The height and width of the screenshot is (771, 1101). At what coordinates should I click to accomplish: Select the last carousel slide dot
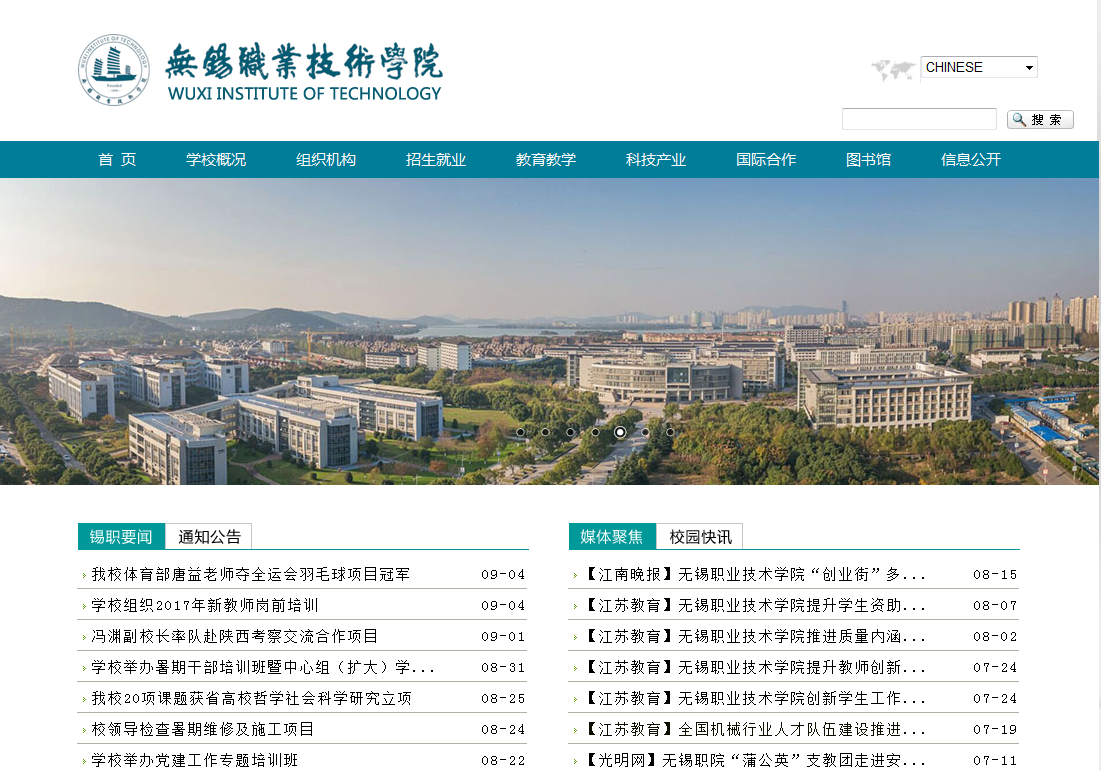(670, 432)
